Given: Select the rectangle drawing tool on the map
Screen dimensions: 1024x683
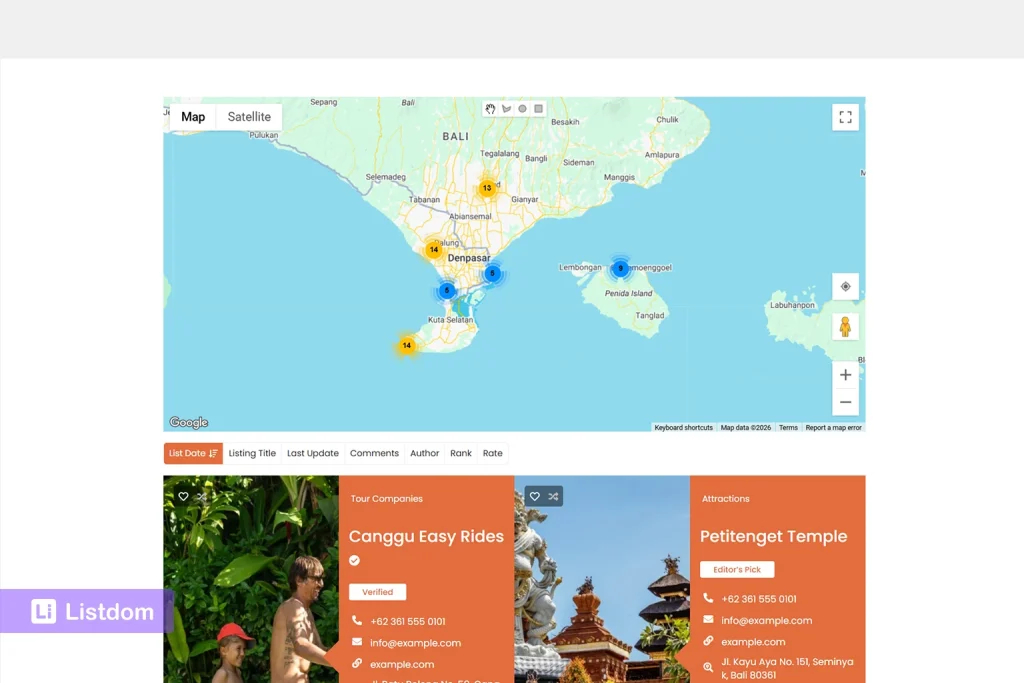Looking at the screenshot, I should click(x=539, y=109).
